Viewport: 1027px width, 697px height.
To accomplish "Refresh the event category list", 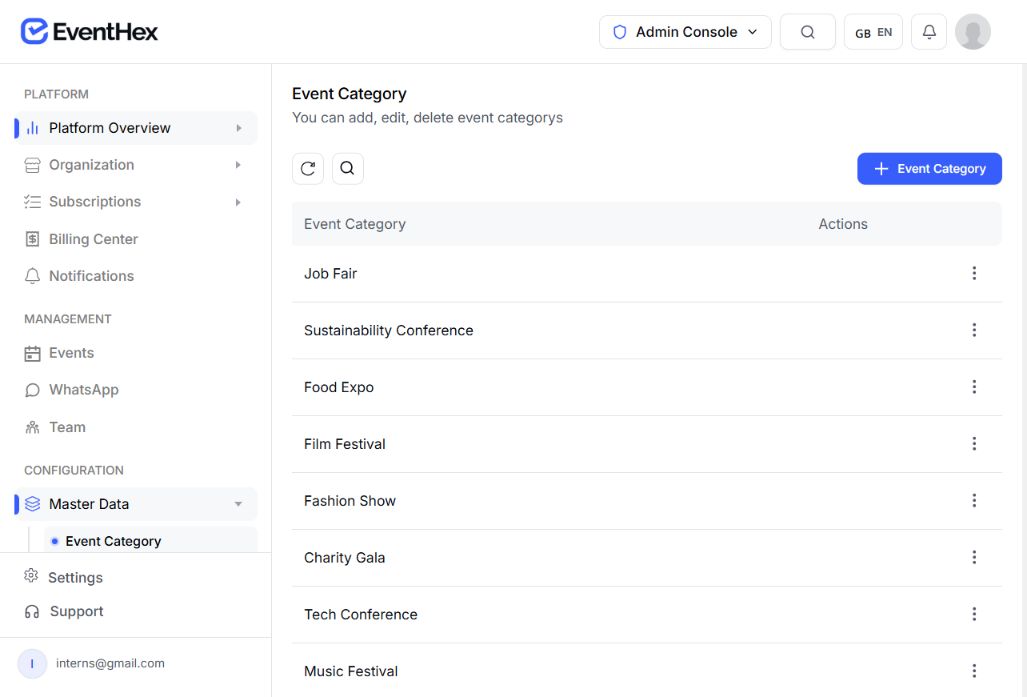I will (x=308, y=168).
